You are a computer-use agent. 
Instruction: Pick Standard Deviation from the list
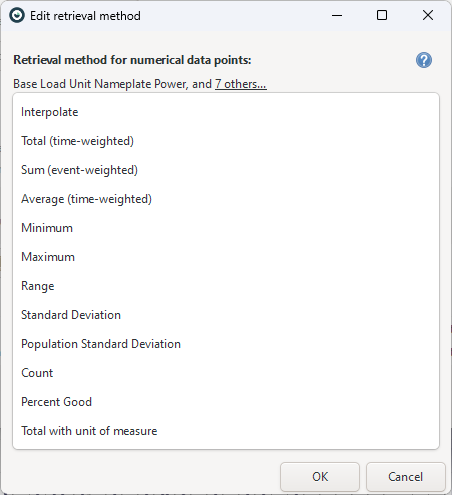pos(226,315)
